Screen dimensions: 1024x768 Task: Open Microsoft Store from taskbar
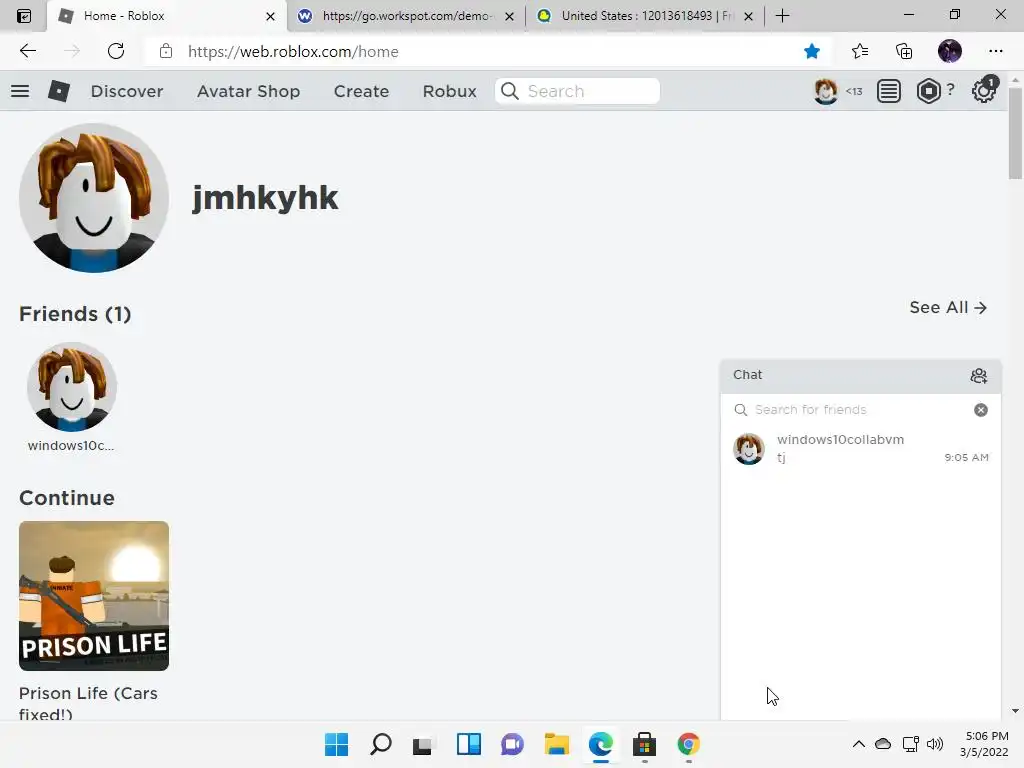[645, 744]
